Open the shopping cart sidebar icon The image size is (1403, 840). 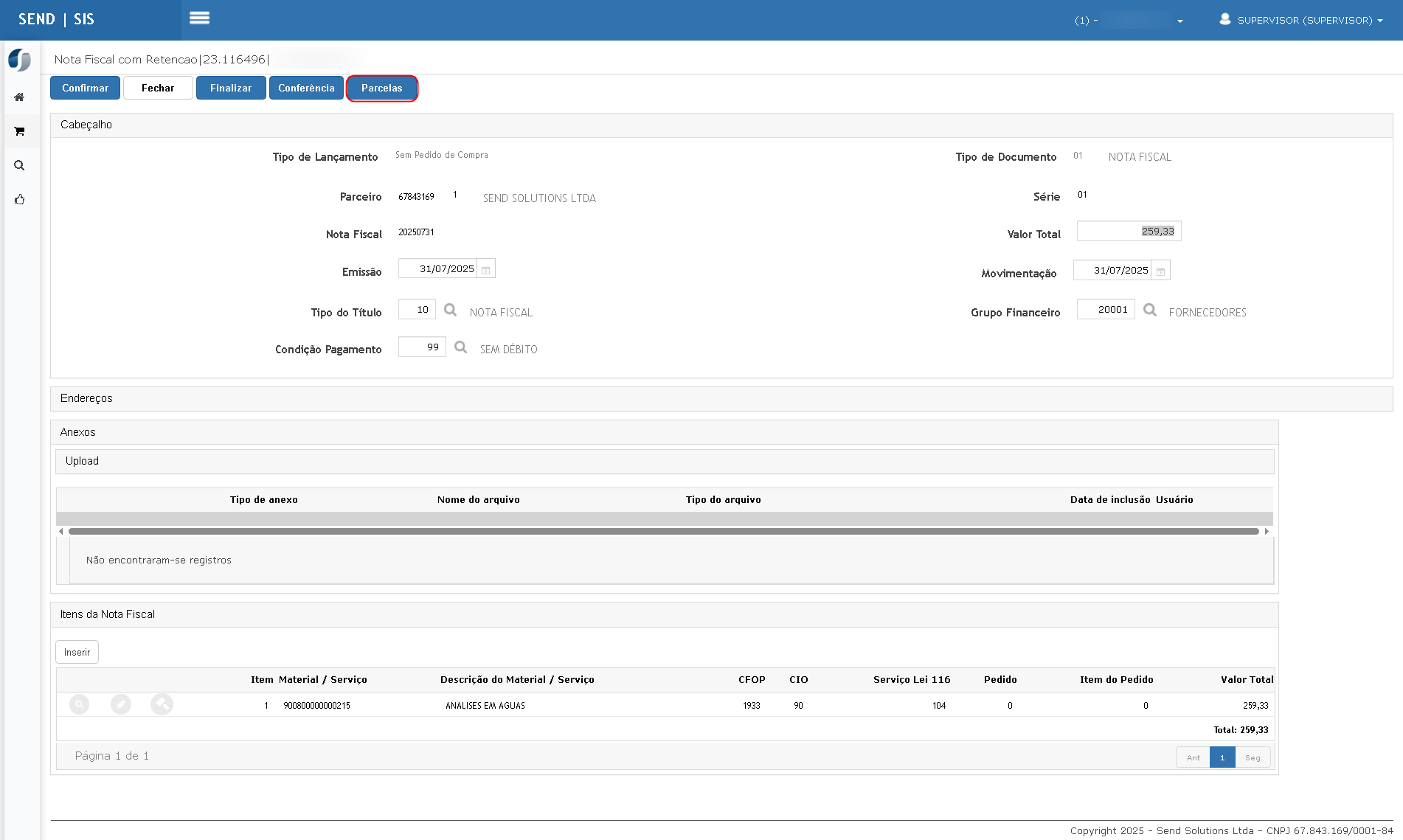click(19, 131)
